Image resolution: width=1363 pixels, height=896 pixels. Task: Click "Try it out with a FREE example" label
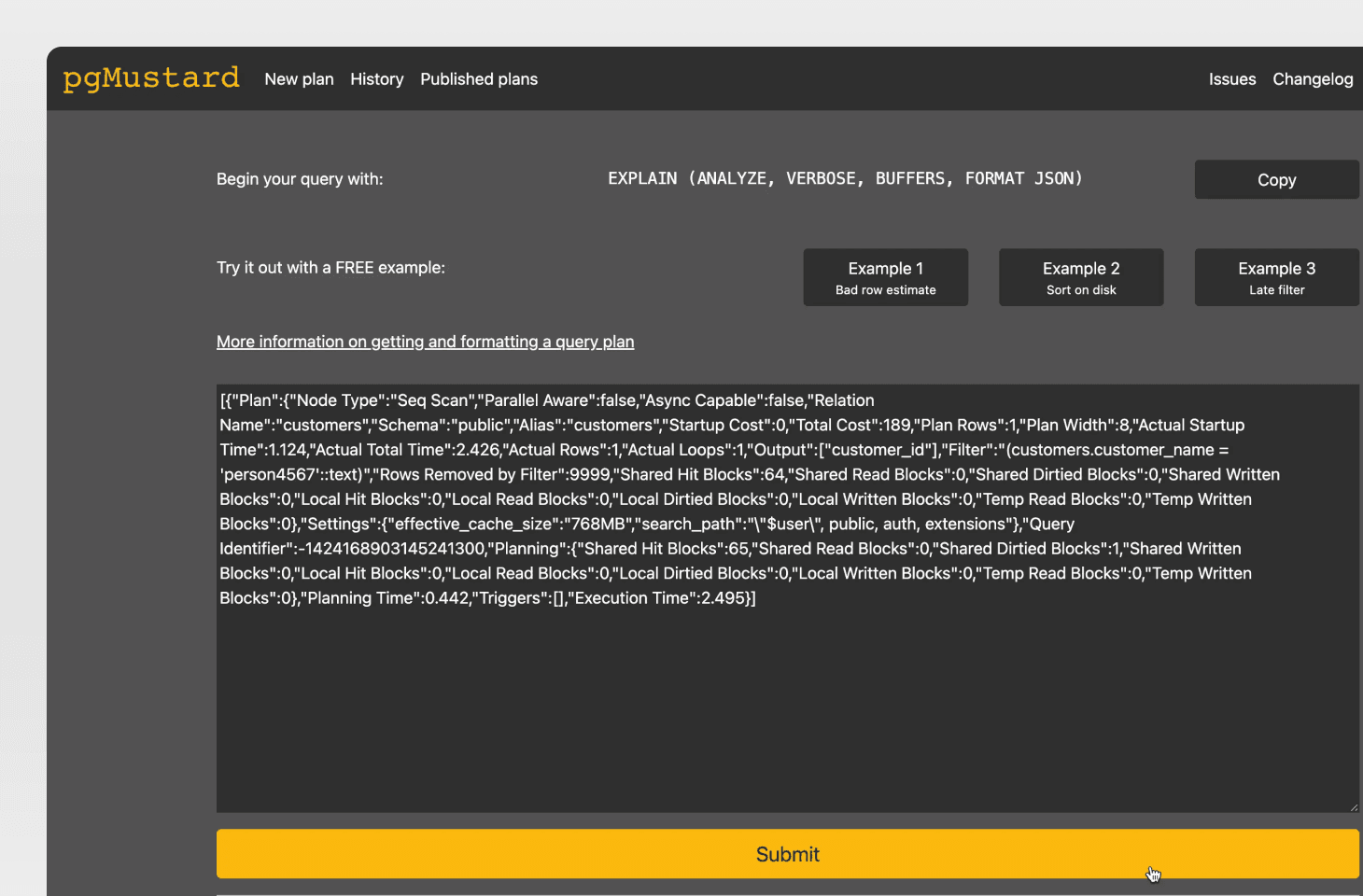click(x=330, y=268)
